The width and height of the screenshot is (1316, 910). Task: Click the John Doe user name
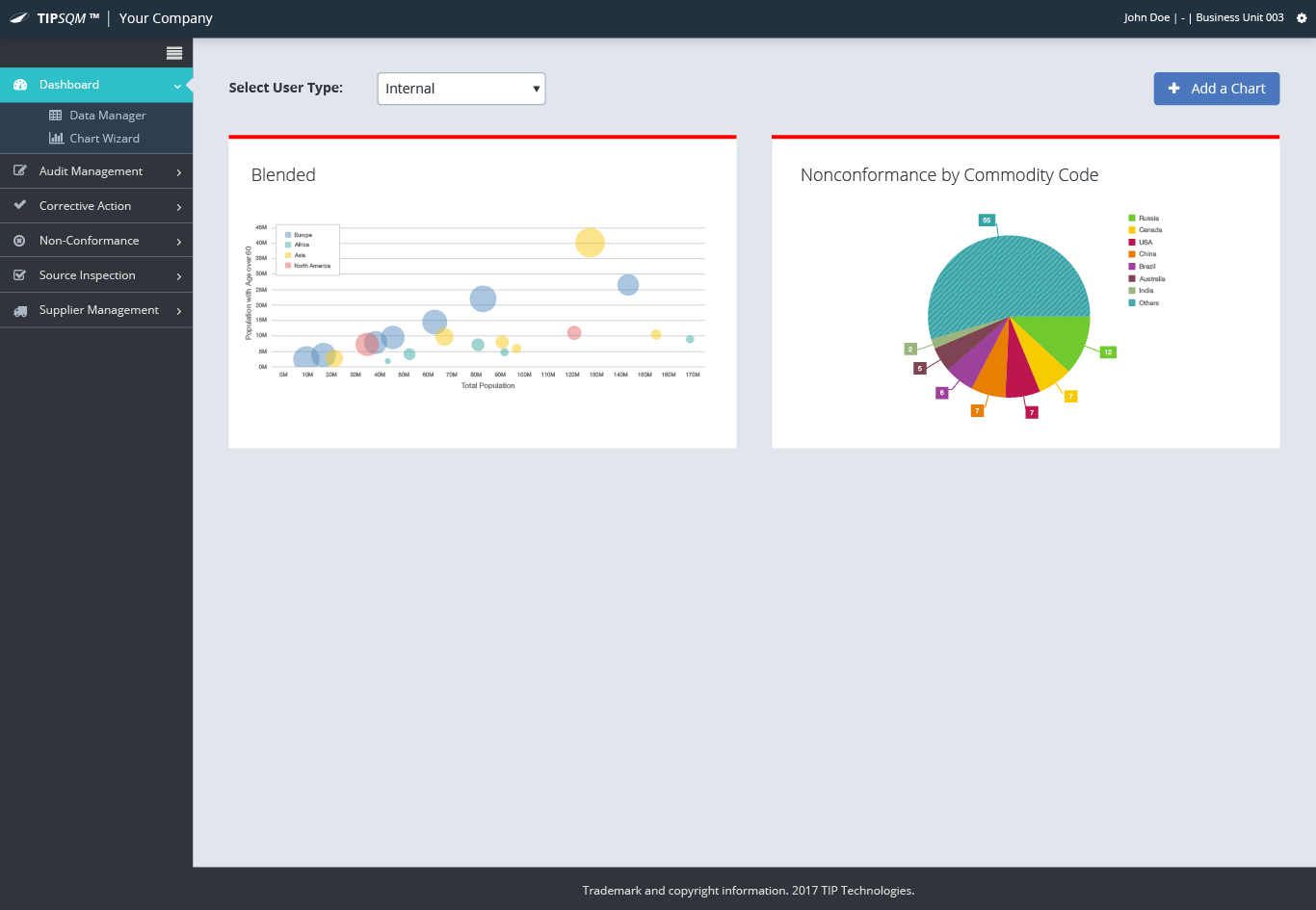point(1146,18)
